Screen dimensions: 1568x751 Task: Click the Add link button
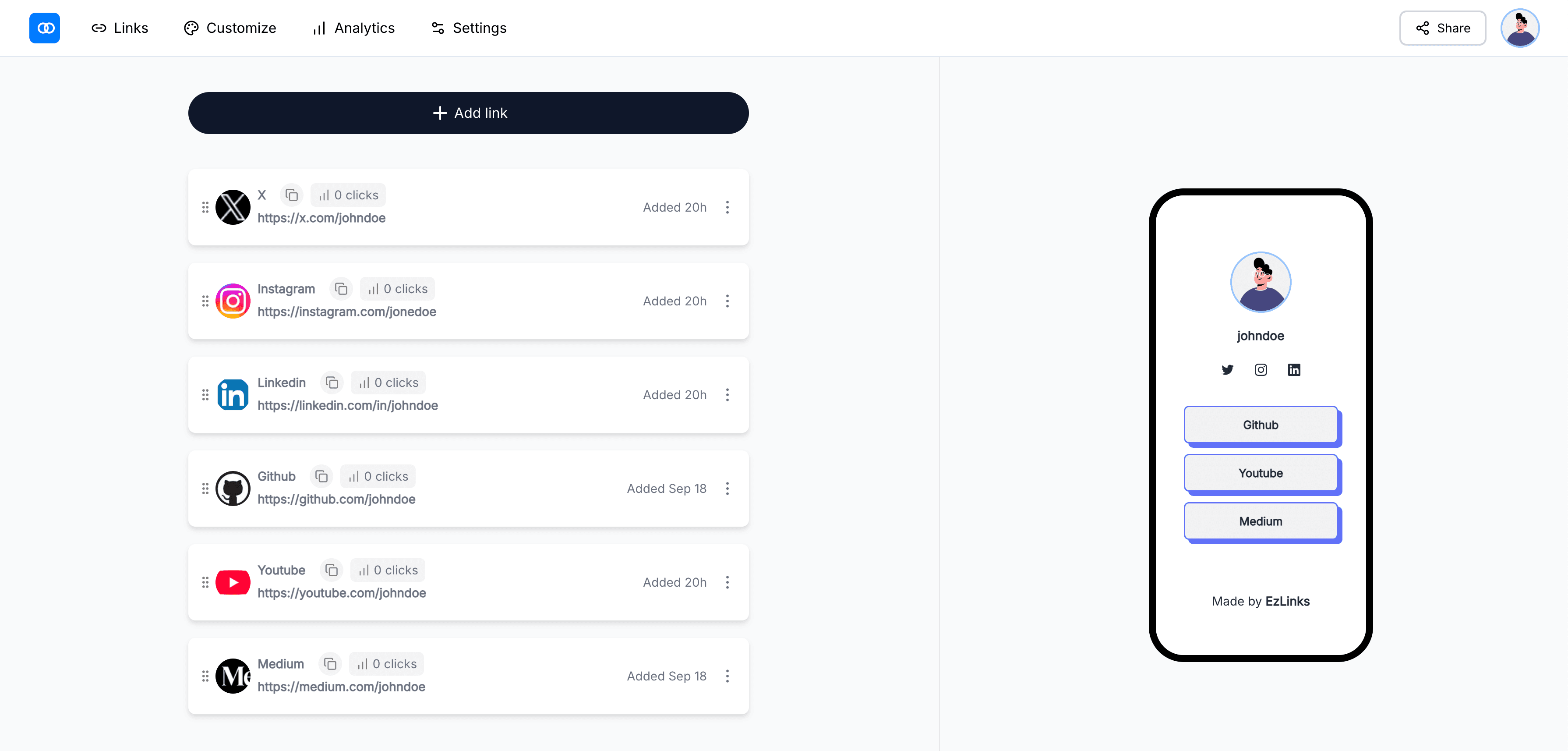468,113
